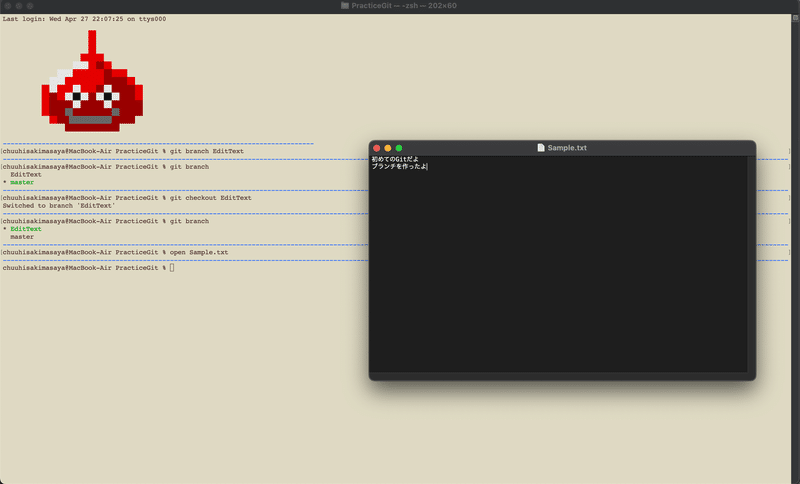Click the document icon beside the Sample.txt title

tap(541, 147)
